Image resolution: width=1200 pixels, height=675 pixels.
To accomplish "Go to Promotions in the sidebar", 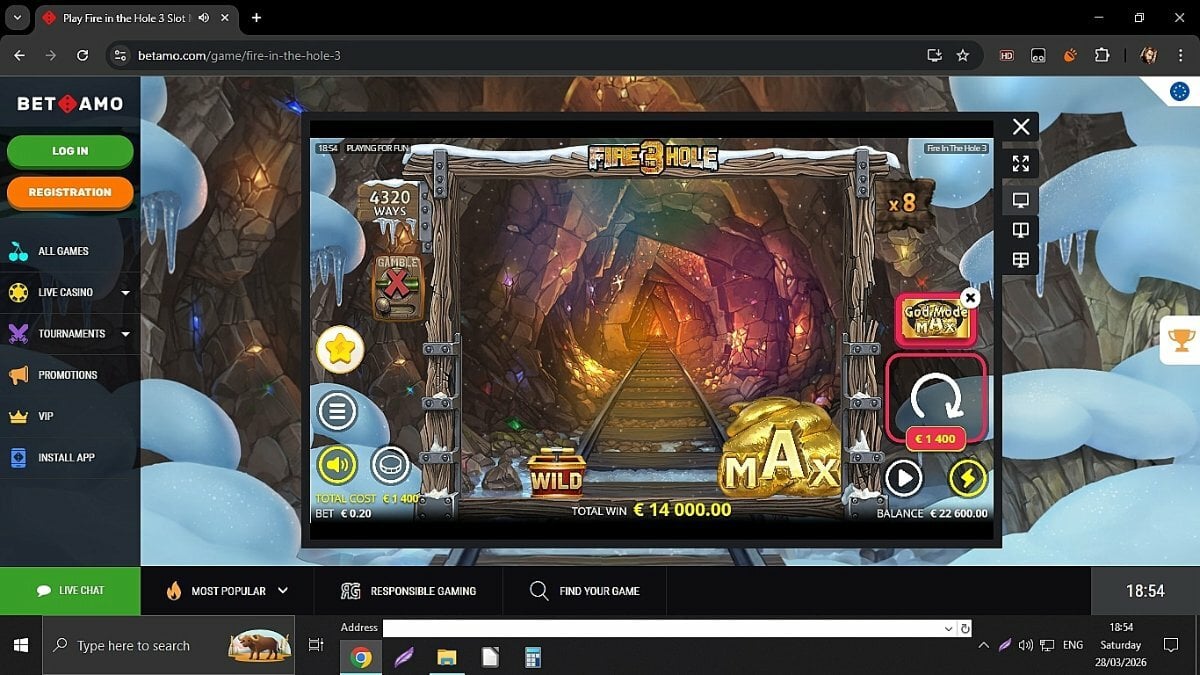I will pos(67,375).
